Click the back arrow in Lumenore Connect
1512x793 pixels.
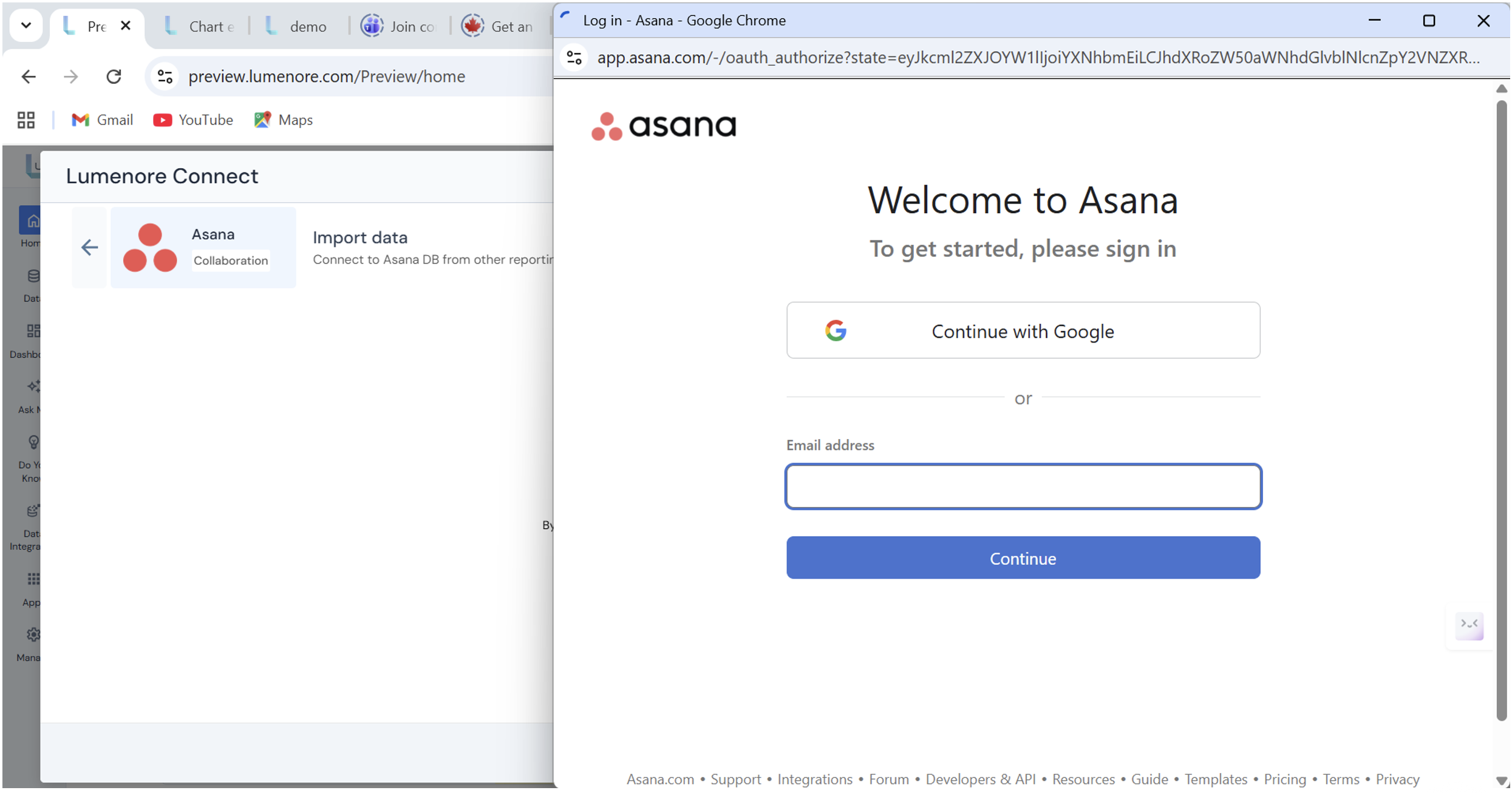89,247
